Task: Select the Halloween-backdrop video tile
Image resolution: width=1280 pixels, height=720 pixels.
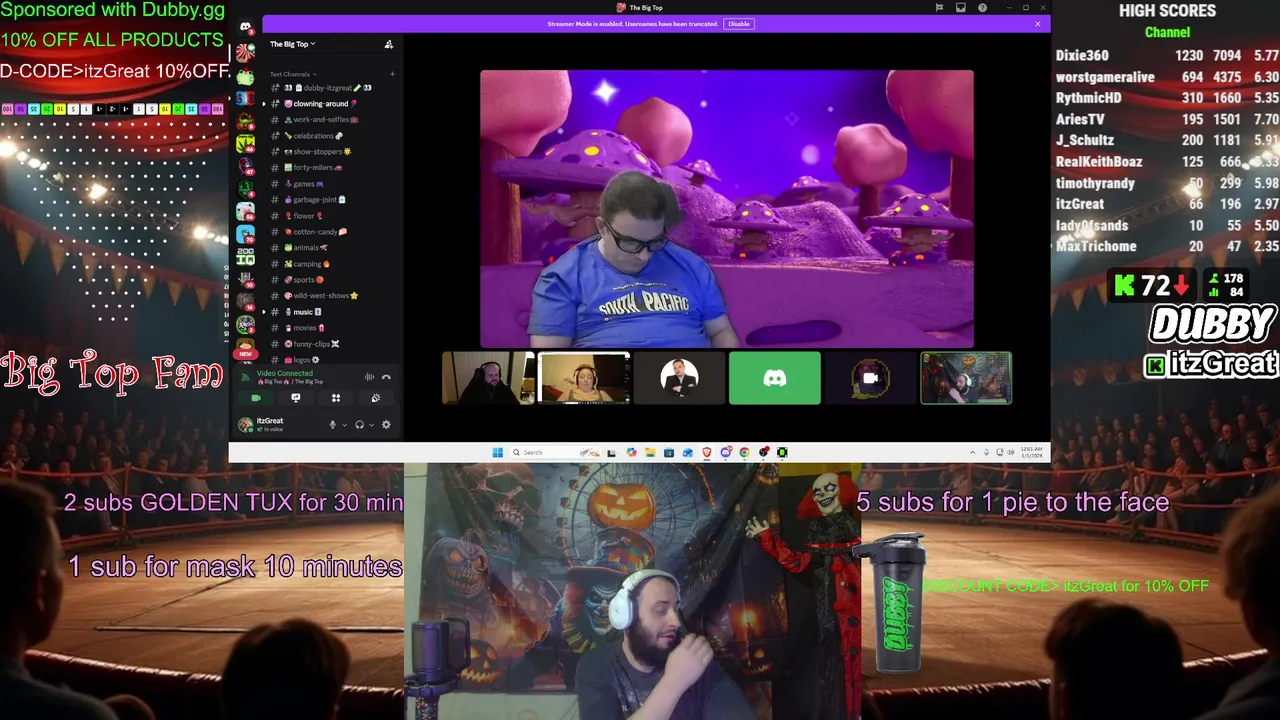Action: [x=966, y=378]
